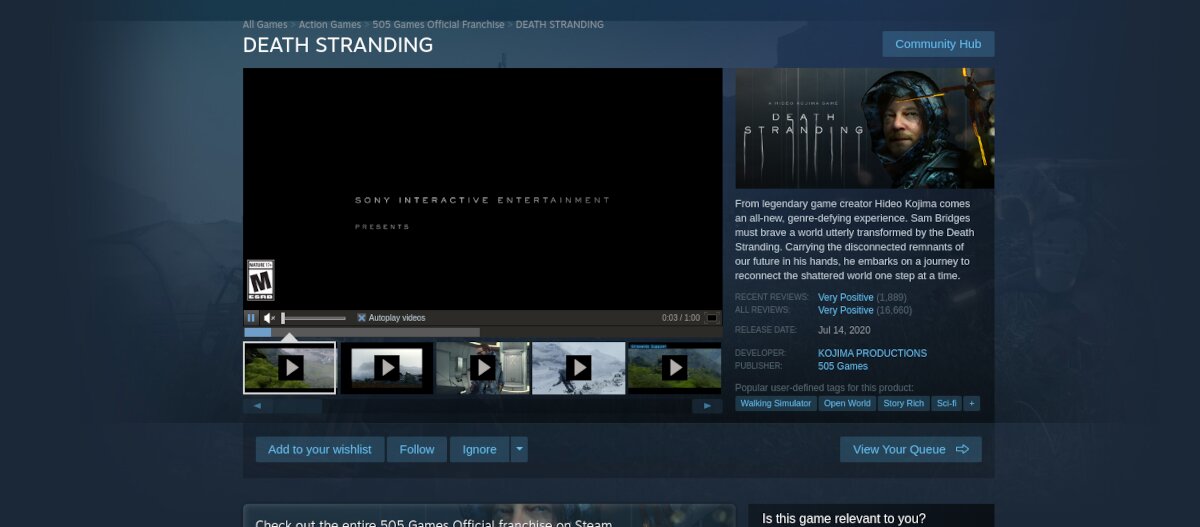This screenshot has height=527, width=1200.
Task: Adjust the video volume slider
Action: 314,318
